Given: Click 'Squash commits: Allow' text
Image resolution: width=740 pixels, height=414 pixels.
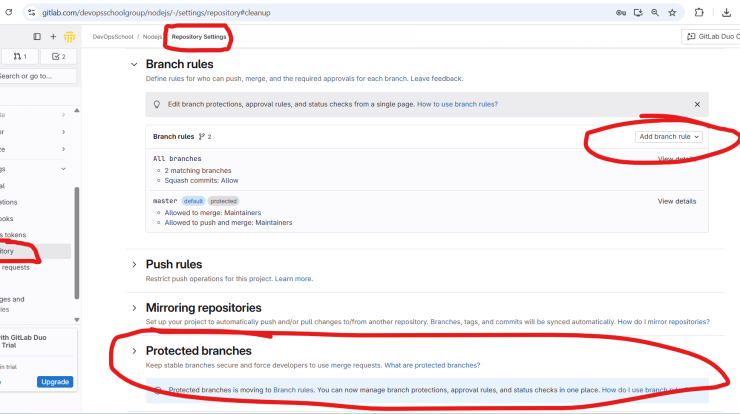Looking at the screenshot, I should click(x=202, y=180).
